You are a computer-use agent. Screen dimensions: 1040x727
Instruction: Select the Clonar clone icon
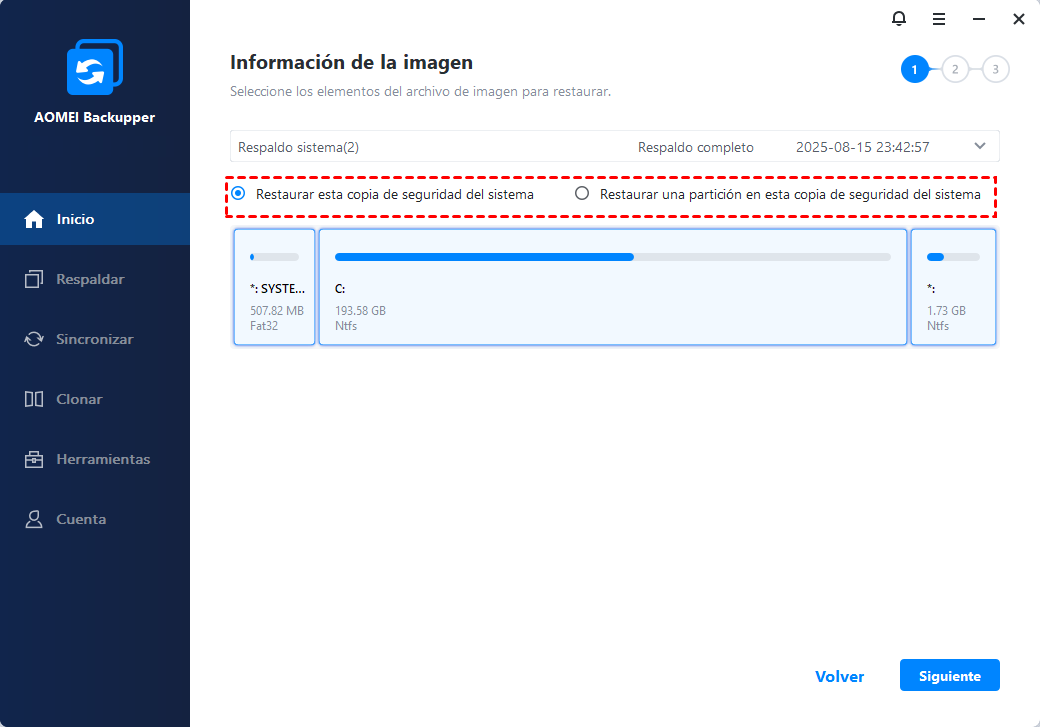[x=34, y=399]
